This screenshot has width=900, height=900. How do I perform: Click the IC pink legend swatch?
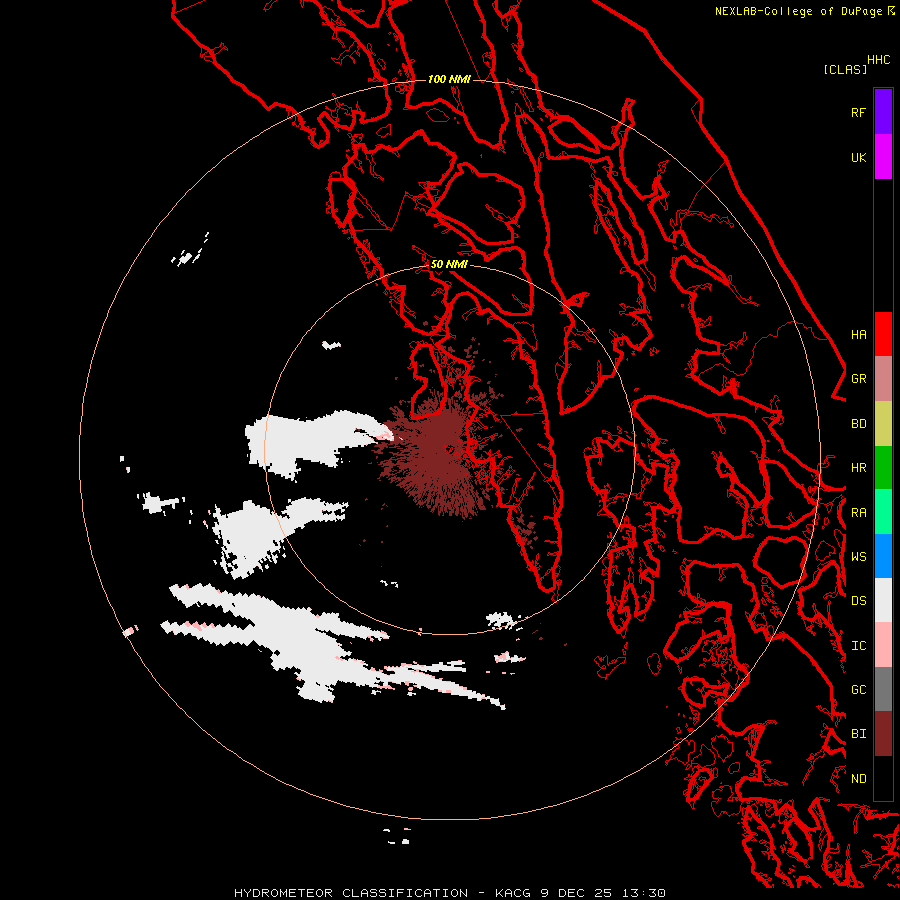coord(883,645)
